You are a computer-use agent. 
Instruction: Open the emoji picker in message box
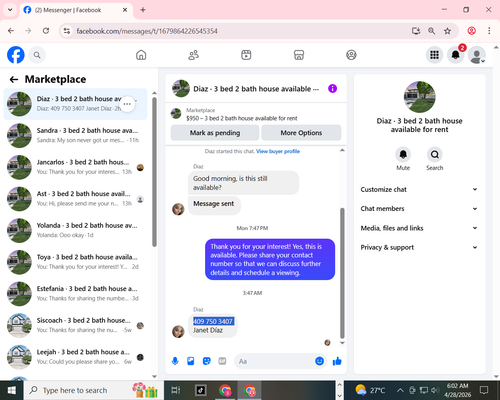click(319, 361)
